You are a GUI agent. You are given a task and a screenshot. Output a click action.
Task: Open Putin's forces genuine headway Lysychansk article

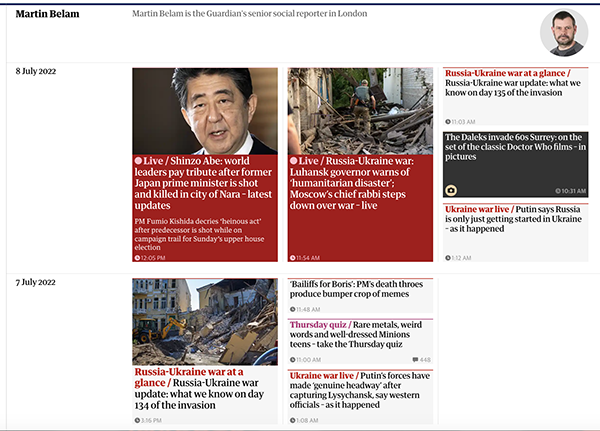(360, 390)
